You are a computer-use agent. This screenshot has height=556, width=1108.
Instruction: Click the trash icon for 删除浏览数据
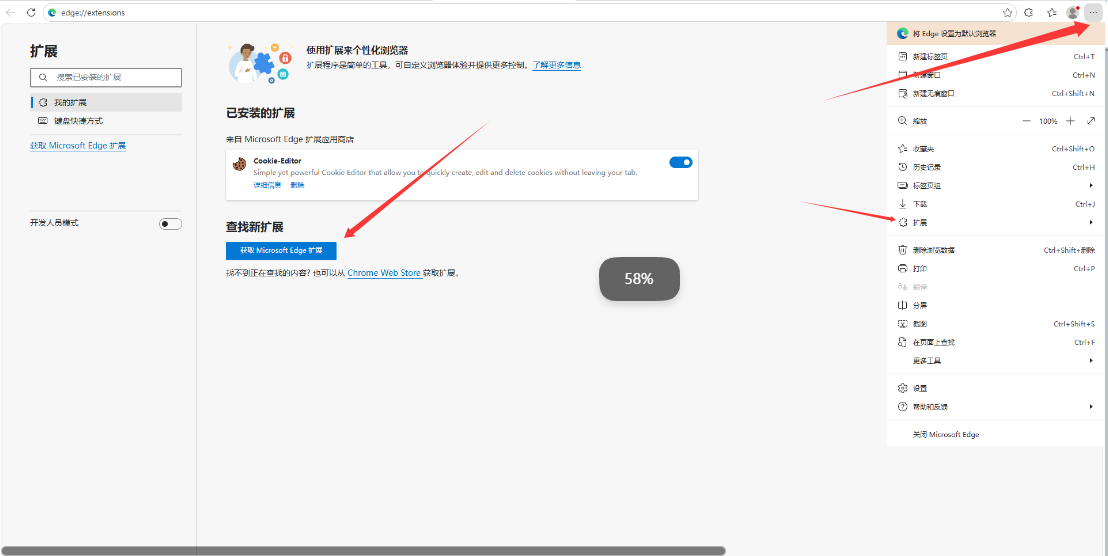902,250
